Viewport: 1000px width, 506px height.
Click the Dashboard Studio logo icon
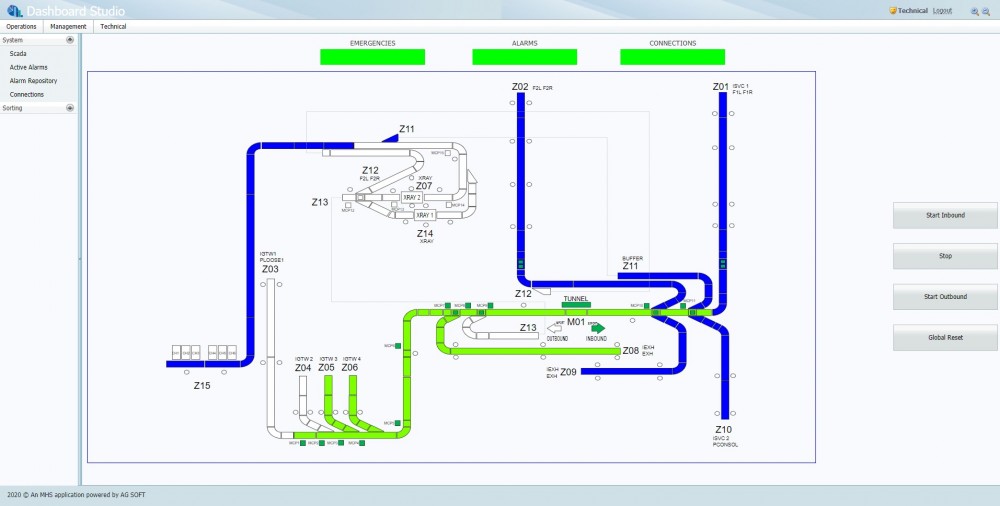(x=14, y=11)
